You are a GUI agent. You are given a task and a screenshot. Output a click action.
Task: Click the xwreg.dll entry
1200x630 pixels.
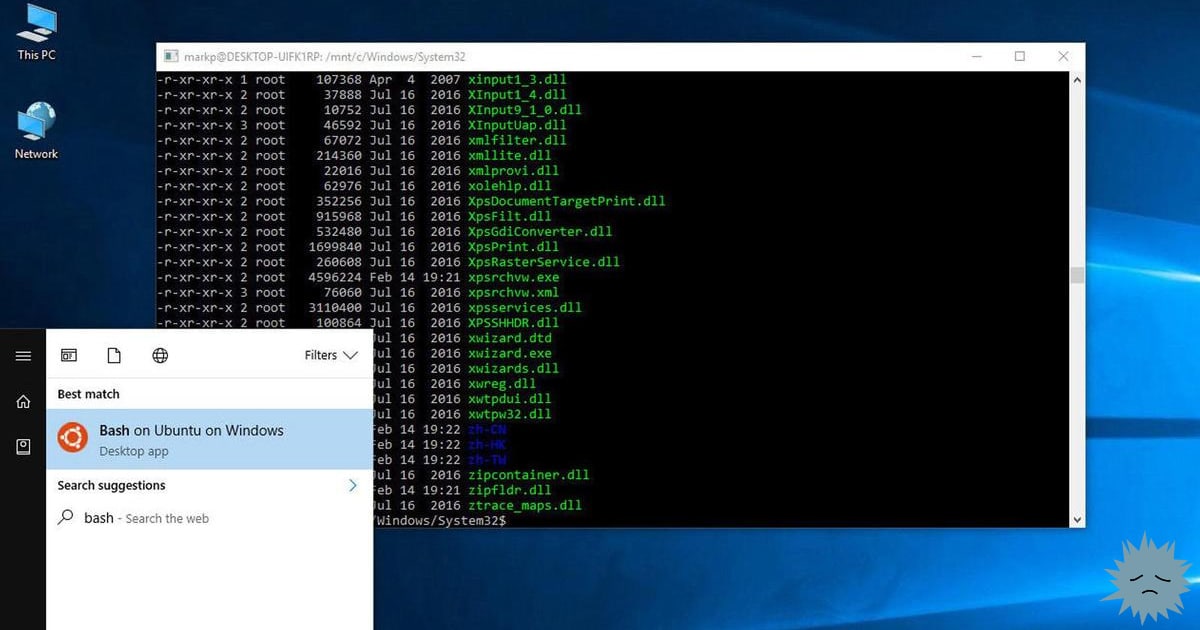click(502, 383)
